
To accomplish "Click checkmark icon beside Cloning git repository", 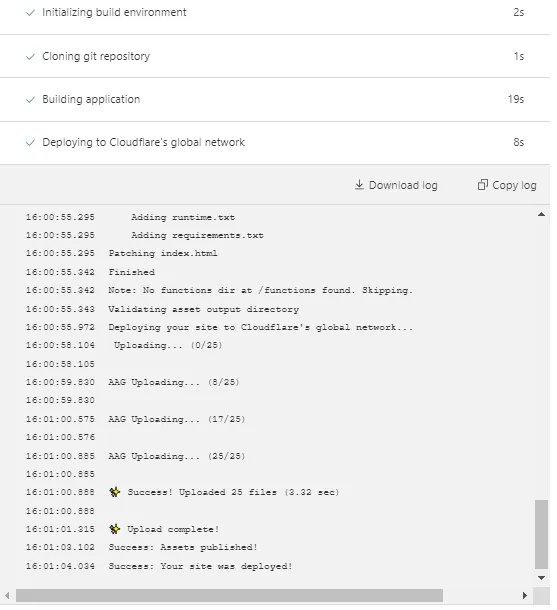I will point(30,57).
